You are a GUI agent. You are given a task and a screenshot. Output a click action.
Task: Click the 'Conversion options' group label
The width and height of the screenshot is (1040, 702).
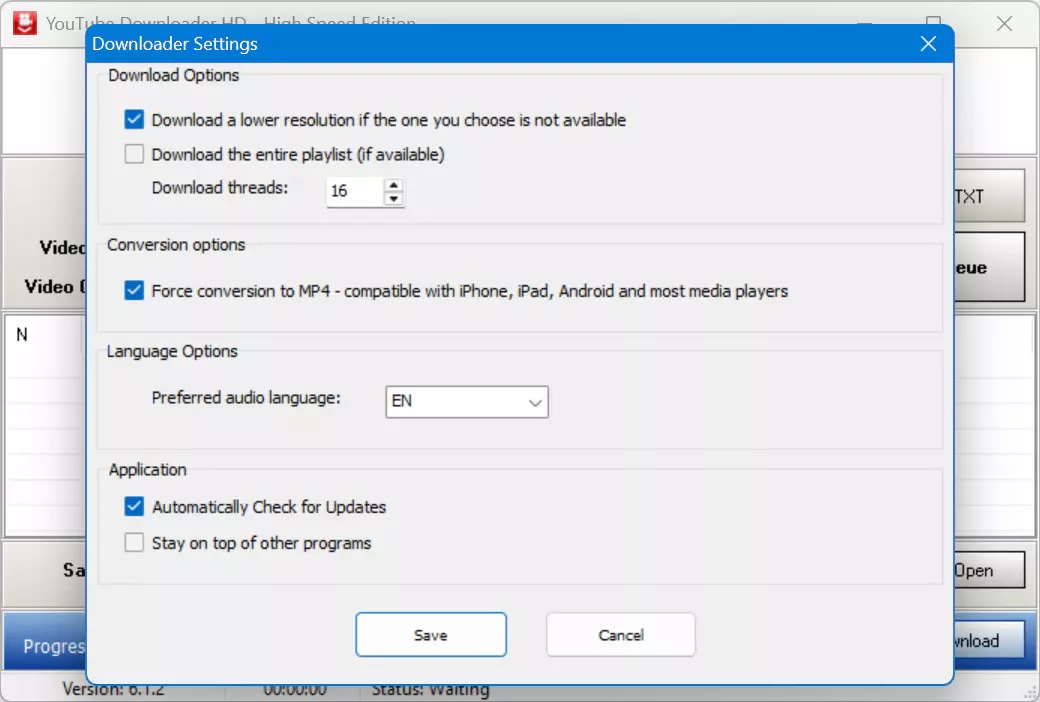176,245
